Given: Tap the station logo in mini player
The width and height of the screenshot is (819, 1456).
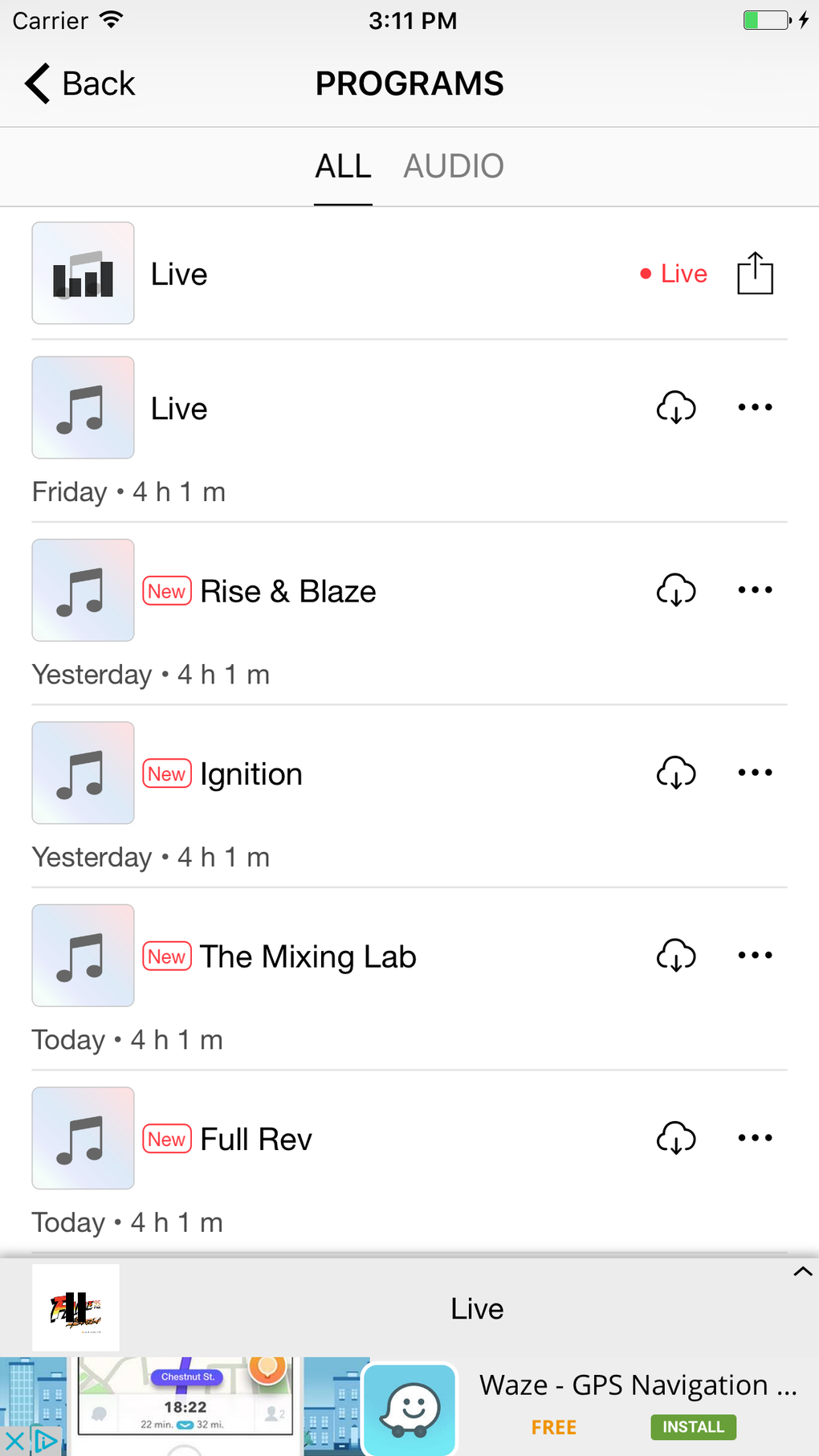Looking at the screenshot, I should 75,1307.
